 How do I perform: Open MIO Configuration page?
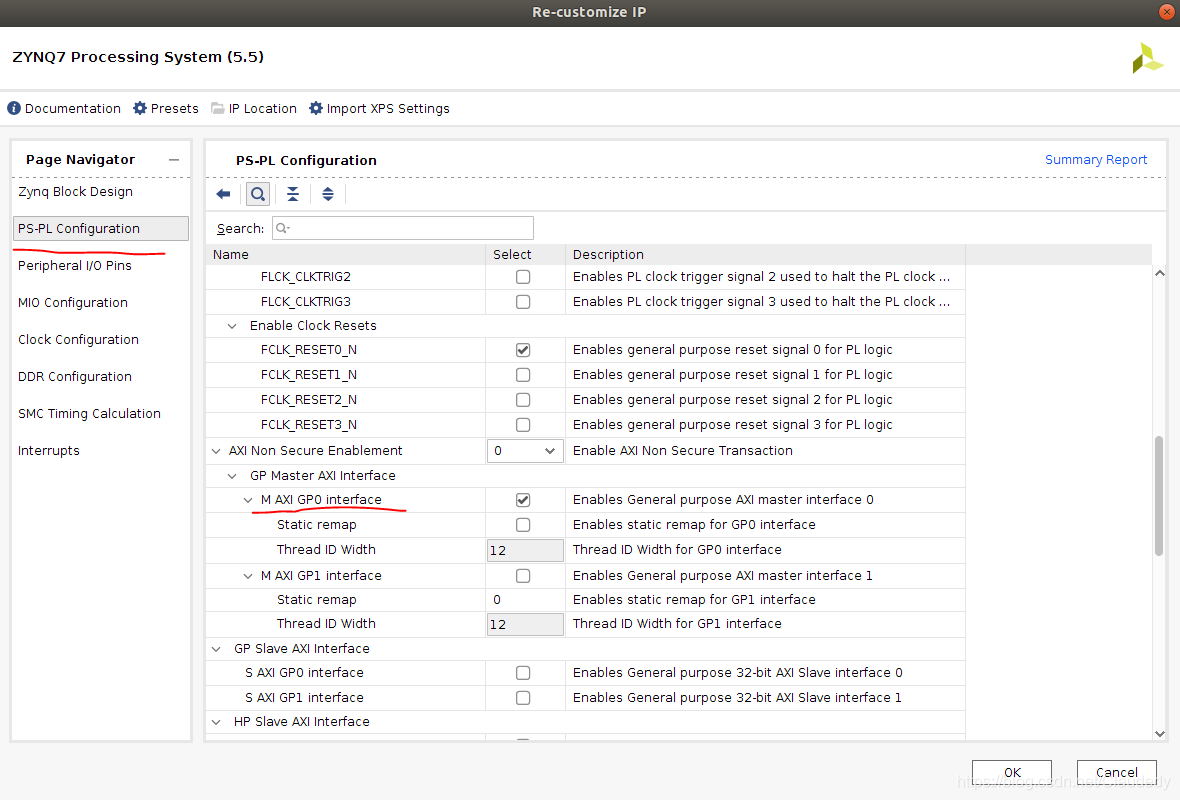click(x=73, y=303)
